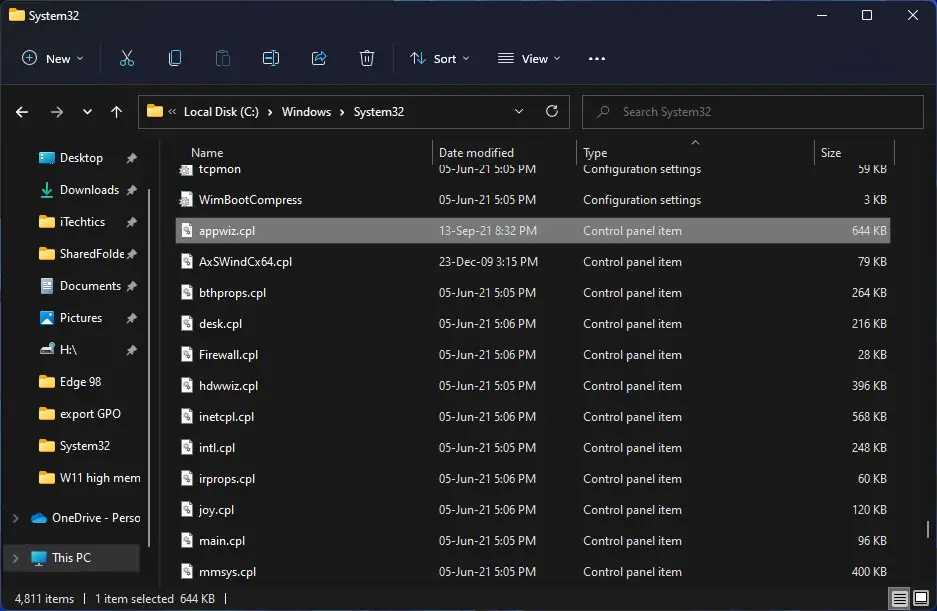Open the Sort dropdown menu
This screenshot has height=611, width=937.
point(440,59)
